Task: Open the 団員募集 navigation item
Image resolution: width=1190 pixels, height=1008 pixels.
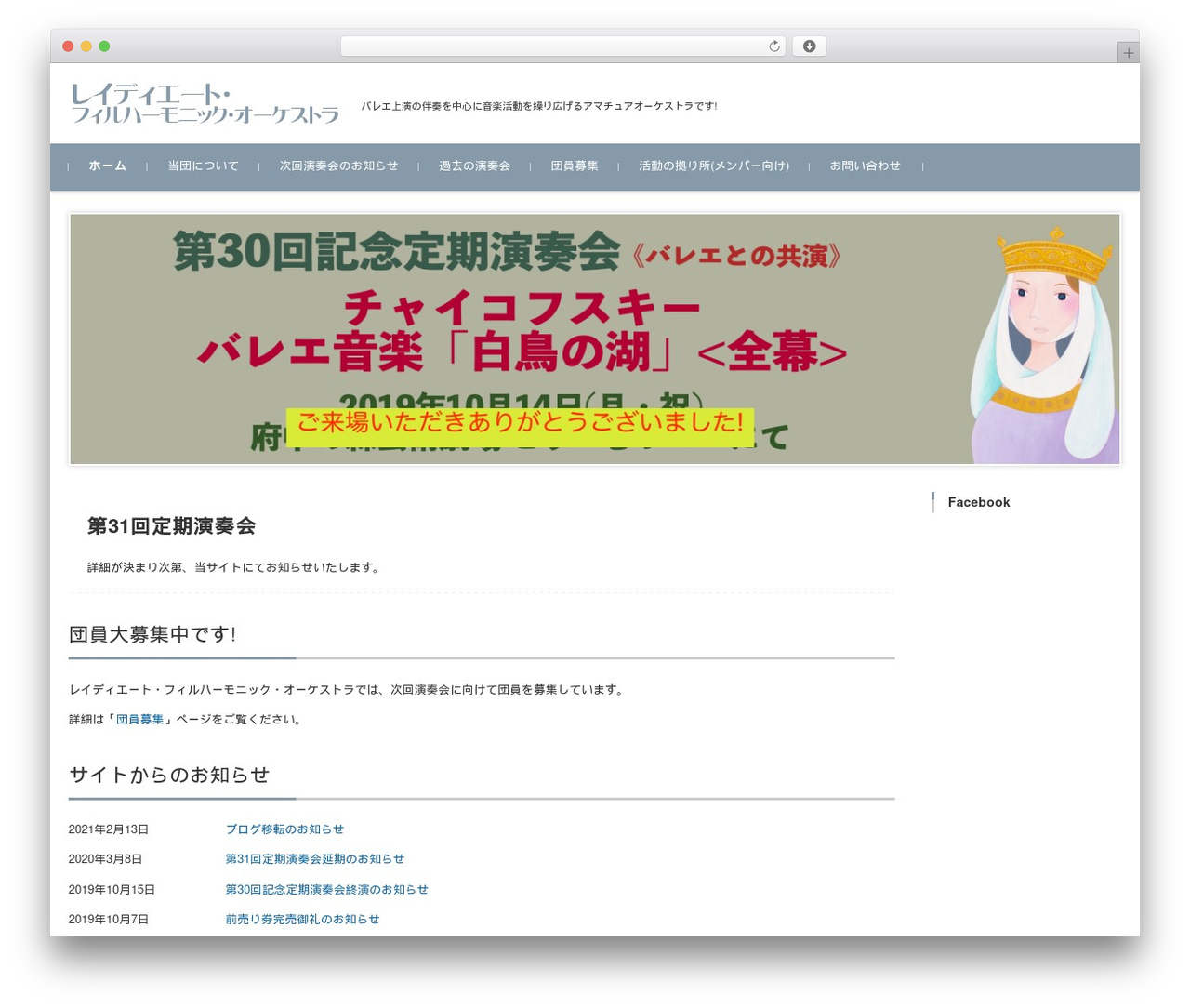Action: pos(575,166)
